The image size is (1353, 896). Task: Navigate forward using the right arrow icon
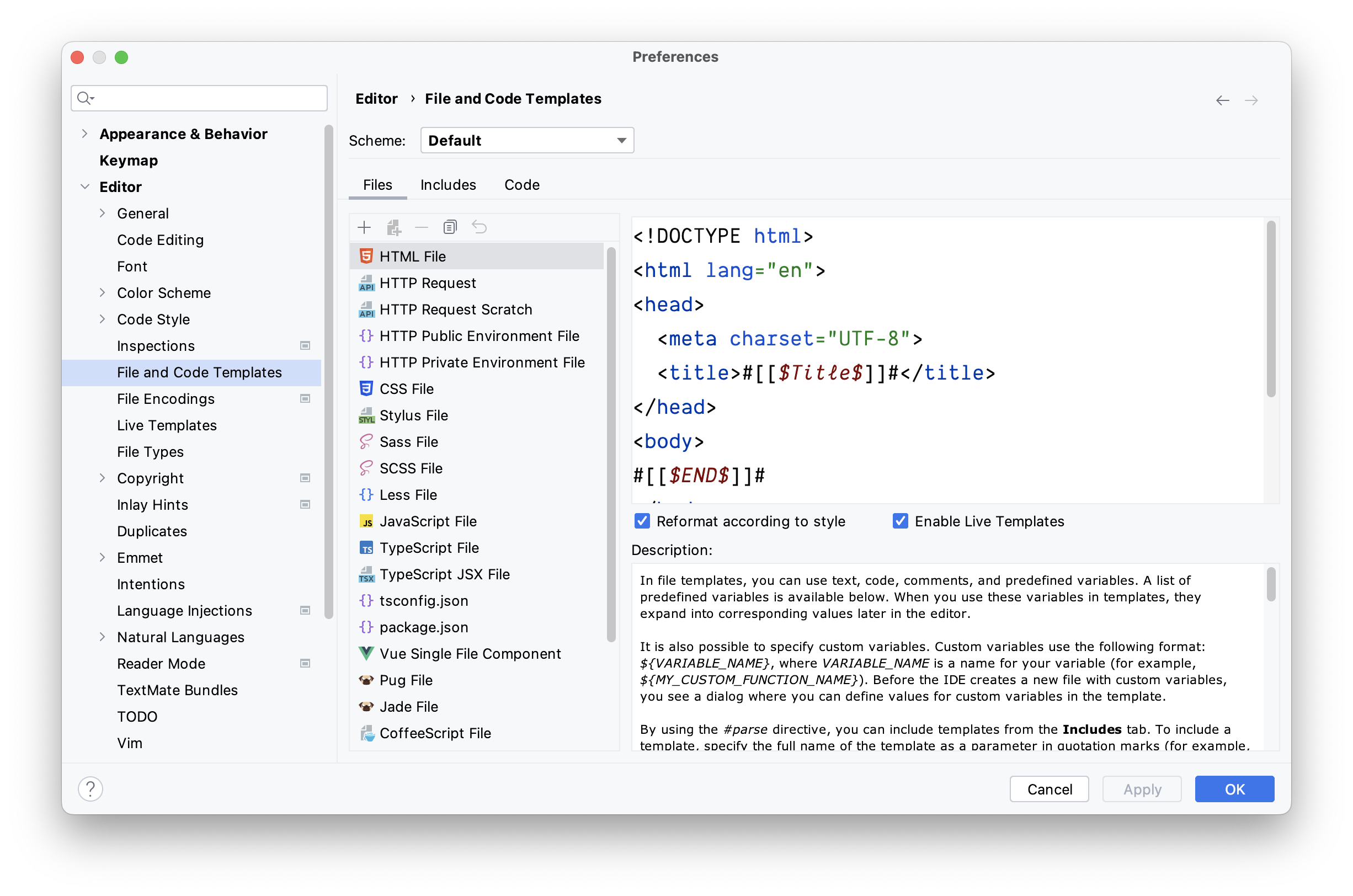pos(1252,100)
